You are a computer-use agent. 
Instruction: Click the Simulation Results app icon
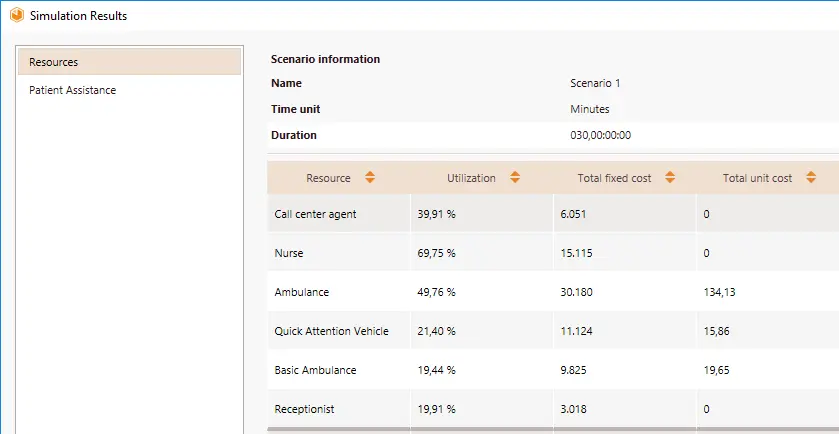click(17, 16)
